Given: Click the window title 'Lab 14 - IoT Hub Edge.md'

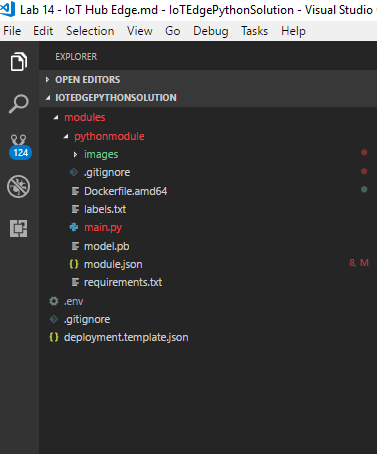Looking at the screenshot, I should (89, 10).
